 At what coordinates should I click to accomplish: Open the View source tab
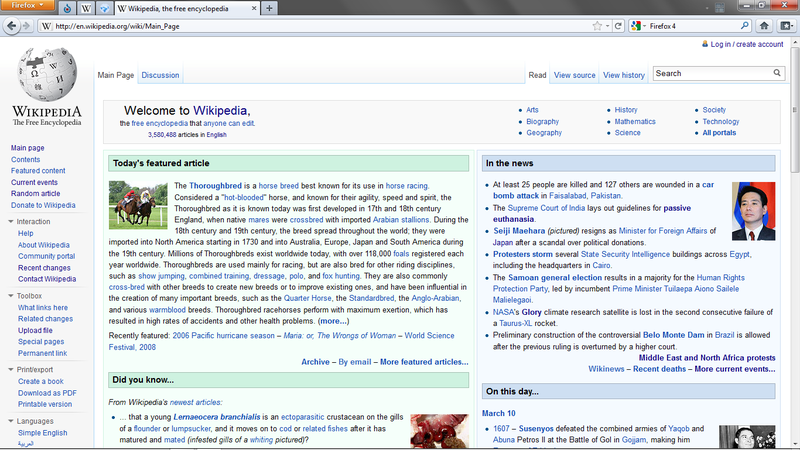pyautogui.click(x=574, y=75)
